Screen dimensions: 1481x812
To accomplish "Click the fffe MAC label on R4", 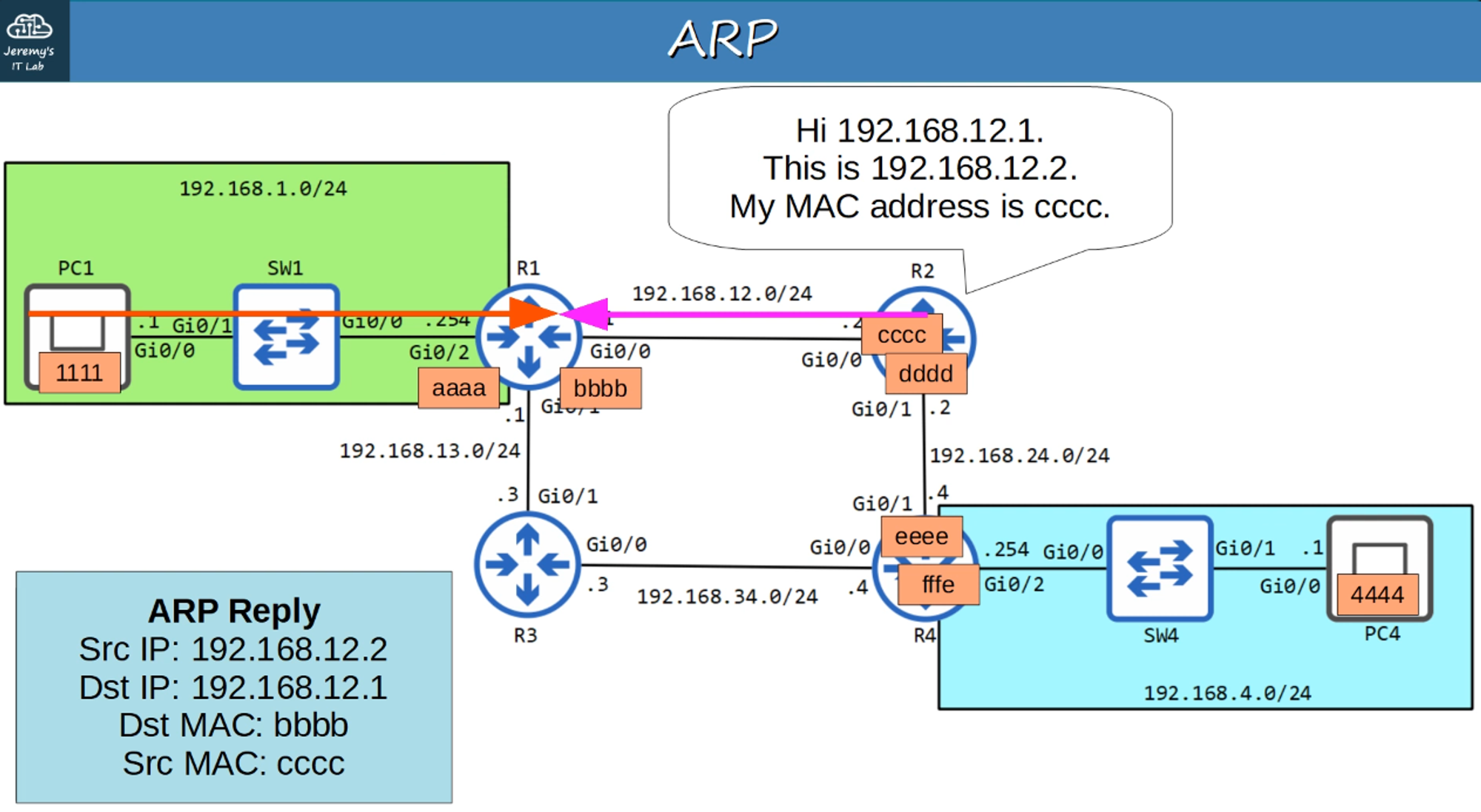I will coord(937,585).
